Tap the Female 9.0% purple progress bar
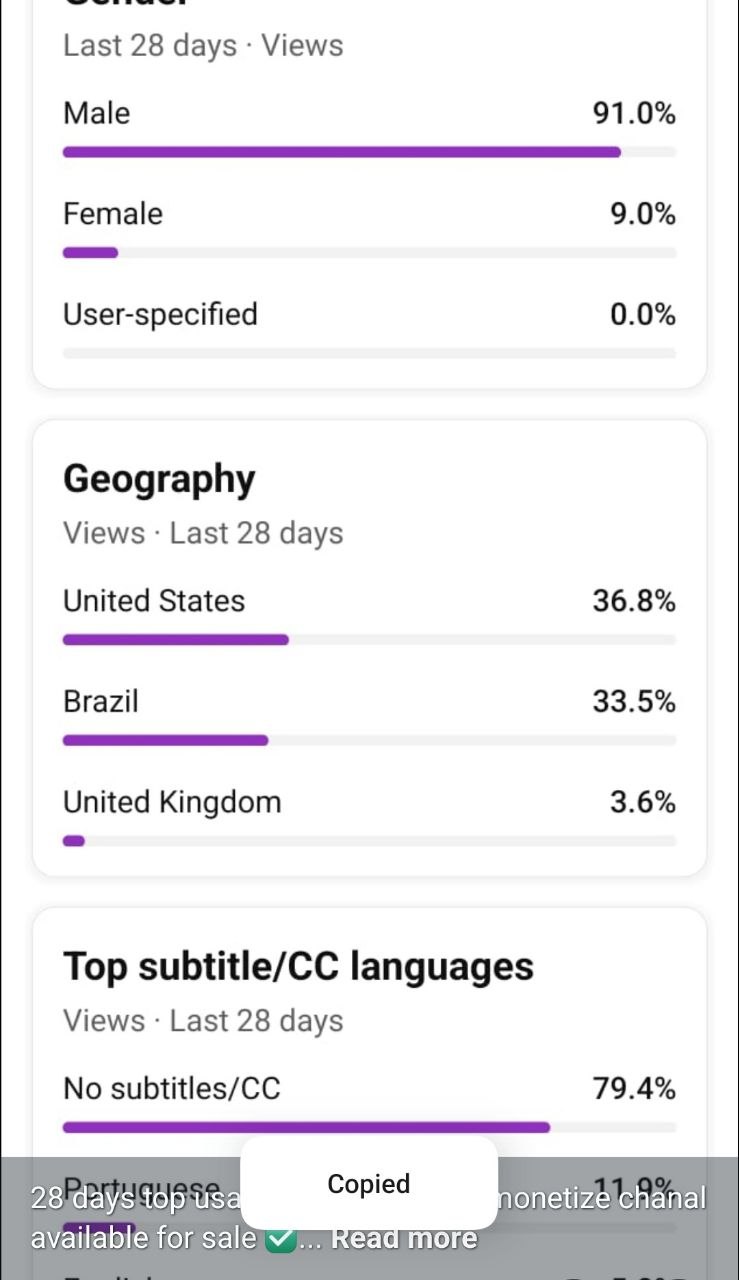The width and height of the screenshot is (739, 1280). 90,253
